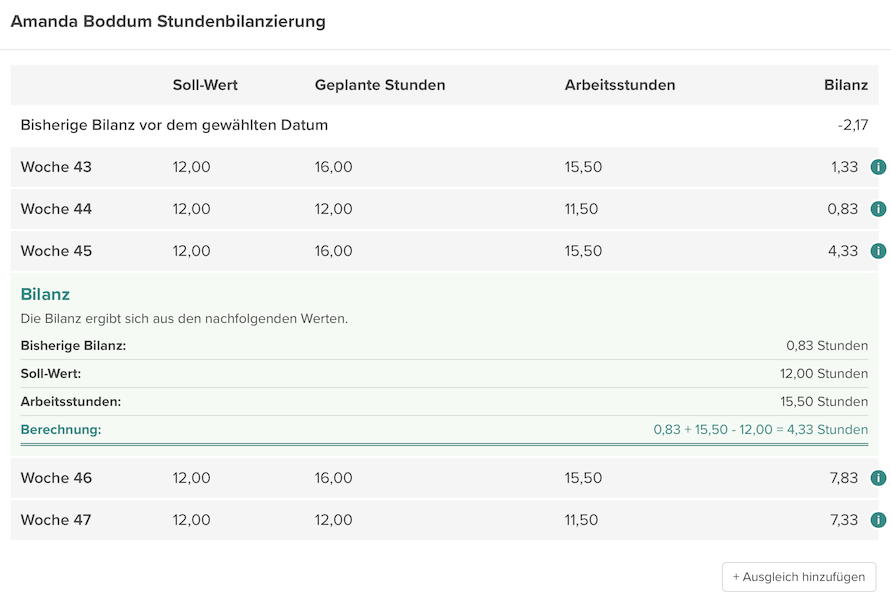Open the info icon for Woche 43 balance
The image size is (891, 602).
(878, 167)
